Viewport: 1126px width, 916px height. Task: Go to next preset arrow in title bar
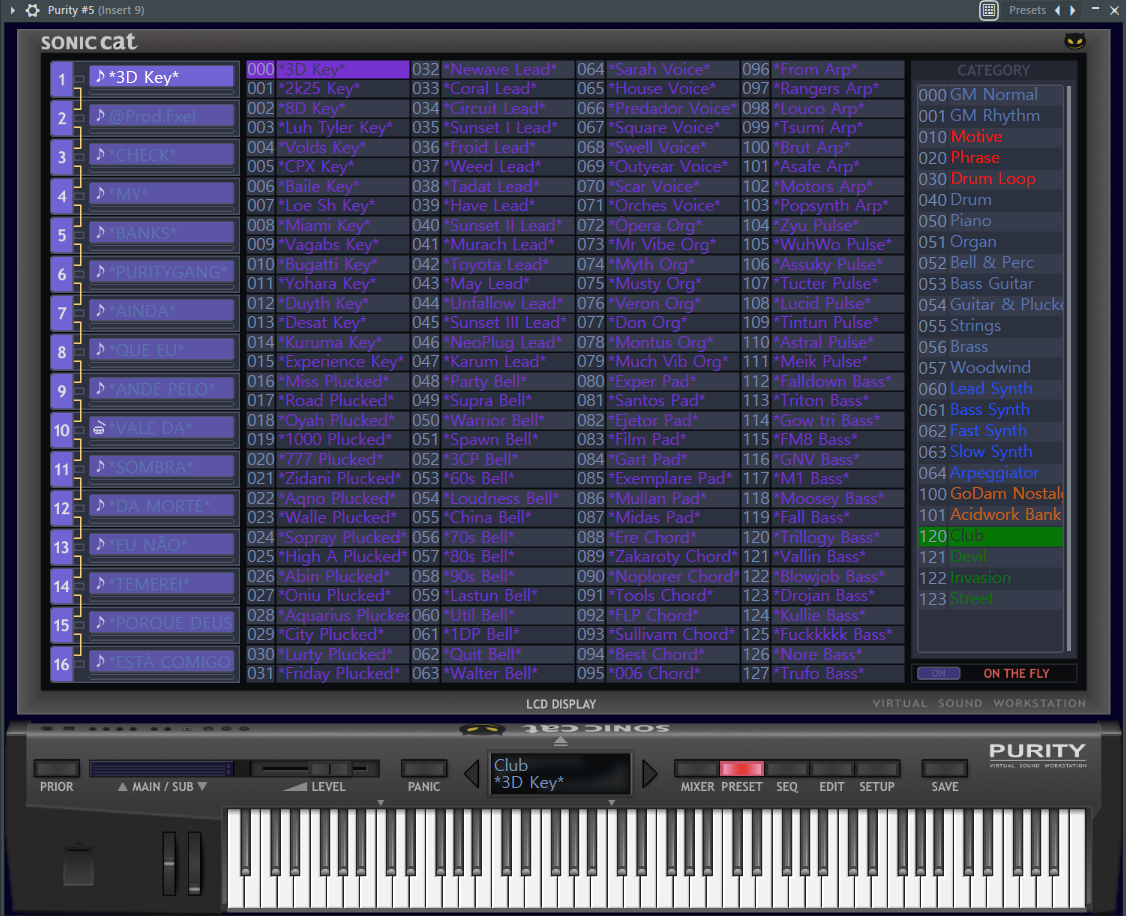(x=1073, y=10)
